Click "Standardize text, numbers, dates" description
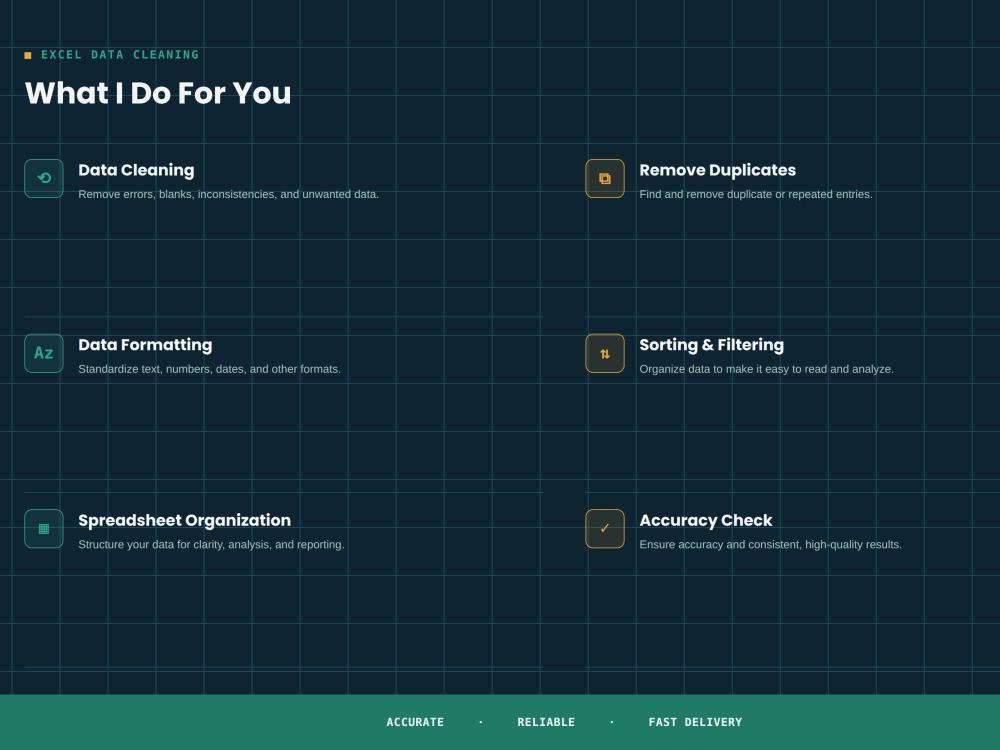 pos(209,369)
